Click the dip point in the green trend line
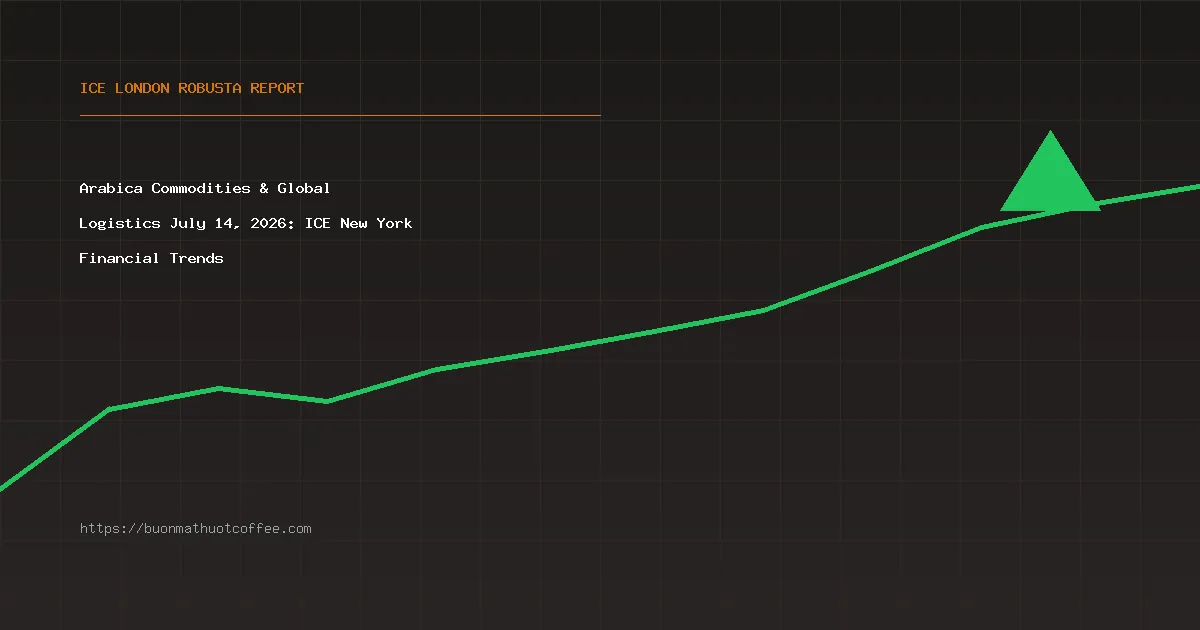This screenshot has height=630, width=1200. [x=327, y=401]
